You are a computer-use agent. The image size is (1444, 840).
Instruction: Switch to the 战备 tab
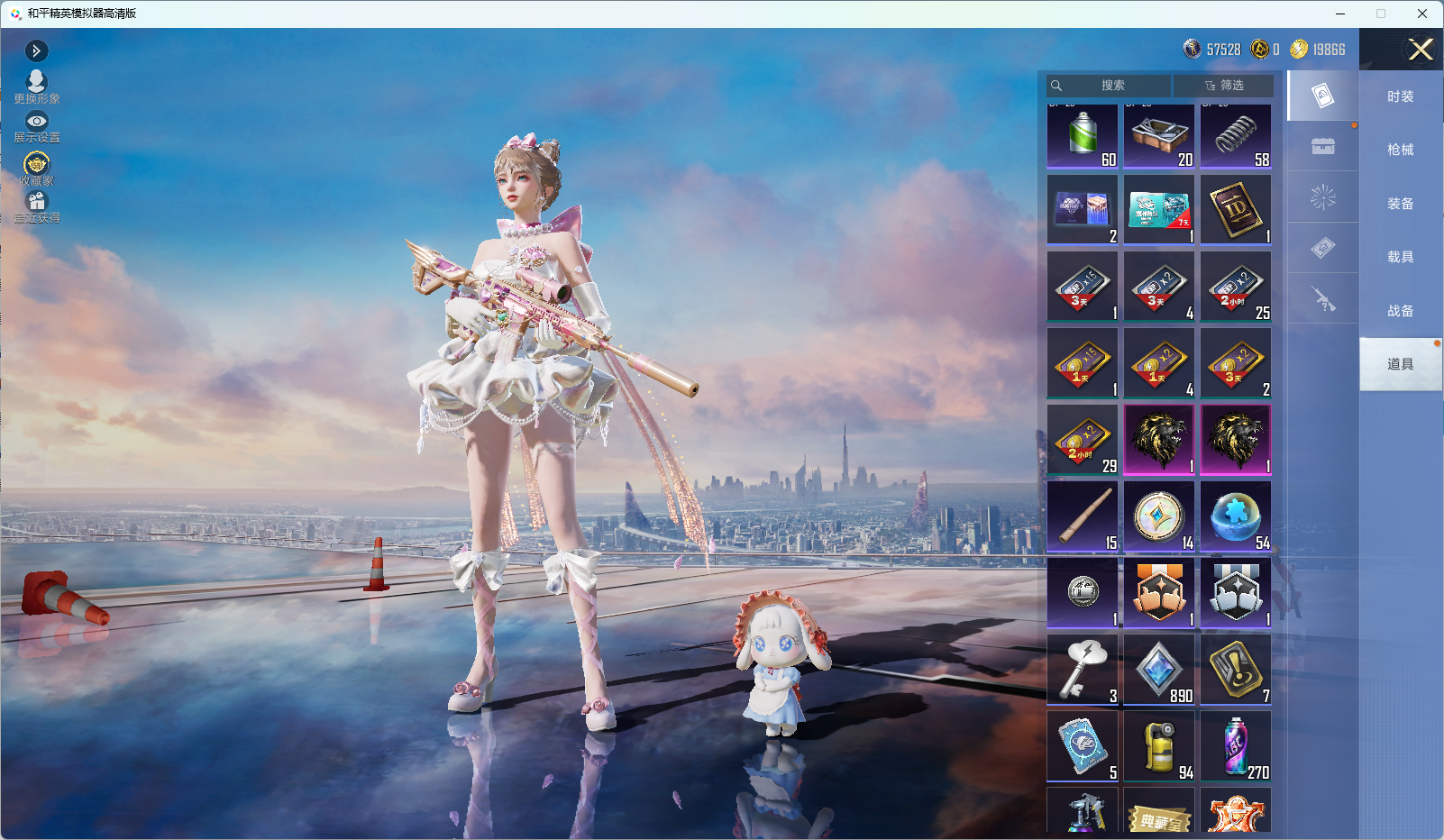coord(1401,311)
